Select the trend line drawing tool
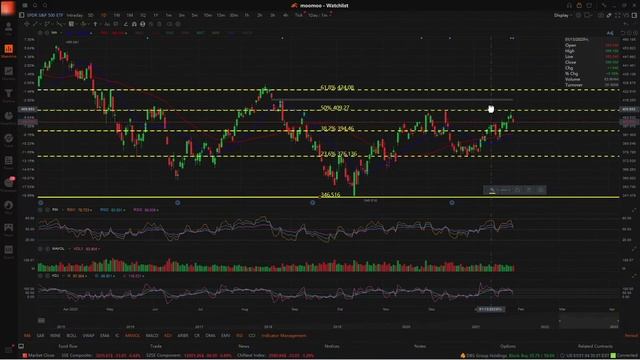The image size is (640, 360). pyautogui.click(x=35, y=24)
